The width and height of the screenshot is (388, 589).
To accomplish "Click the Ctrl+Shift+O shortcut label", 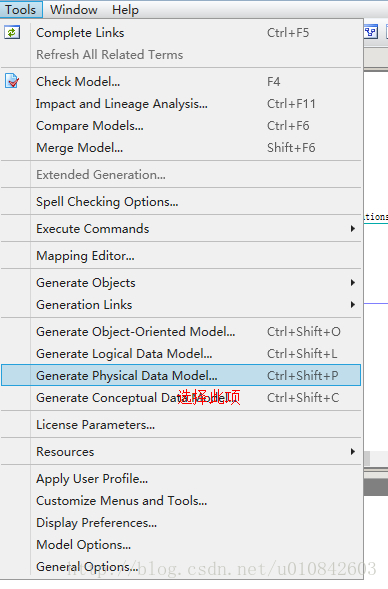I will (303, 332).
